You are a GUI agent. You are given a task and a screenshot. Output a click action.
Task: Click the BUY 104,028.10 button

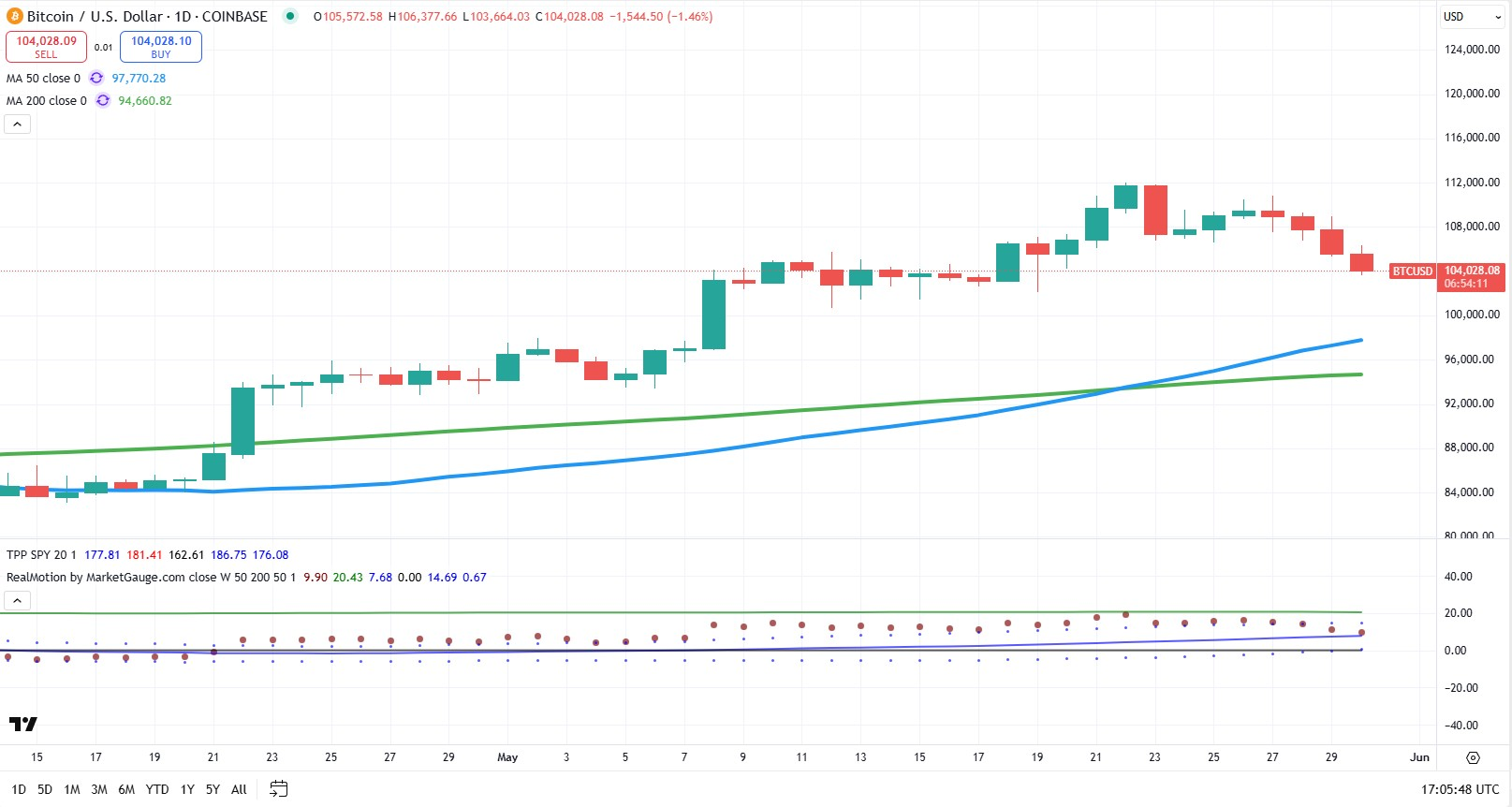click(x=161, y=47)
